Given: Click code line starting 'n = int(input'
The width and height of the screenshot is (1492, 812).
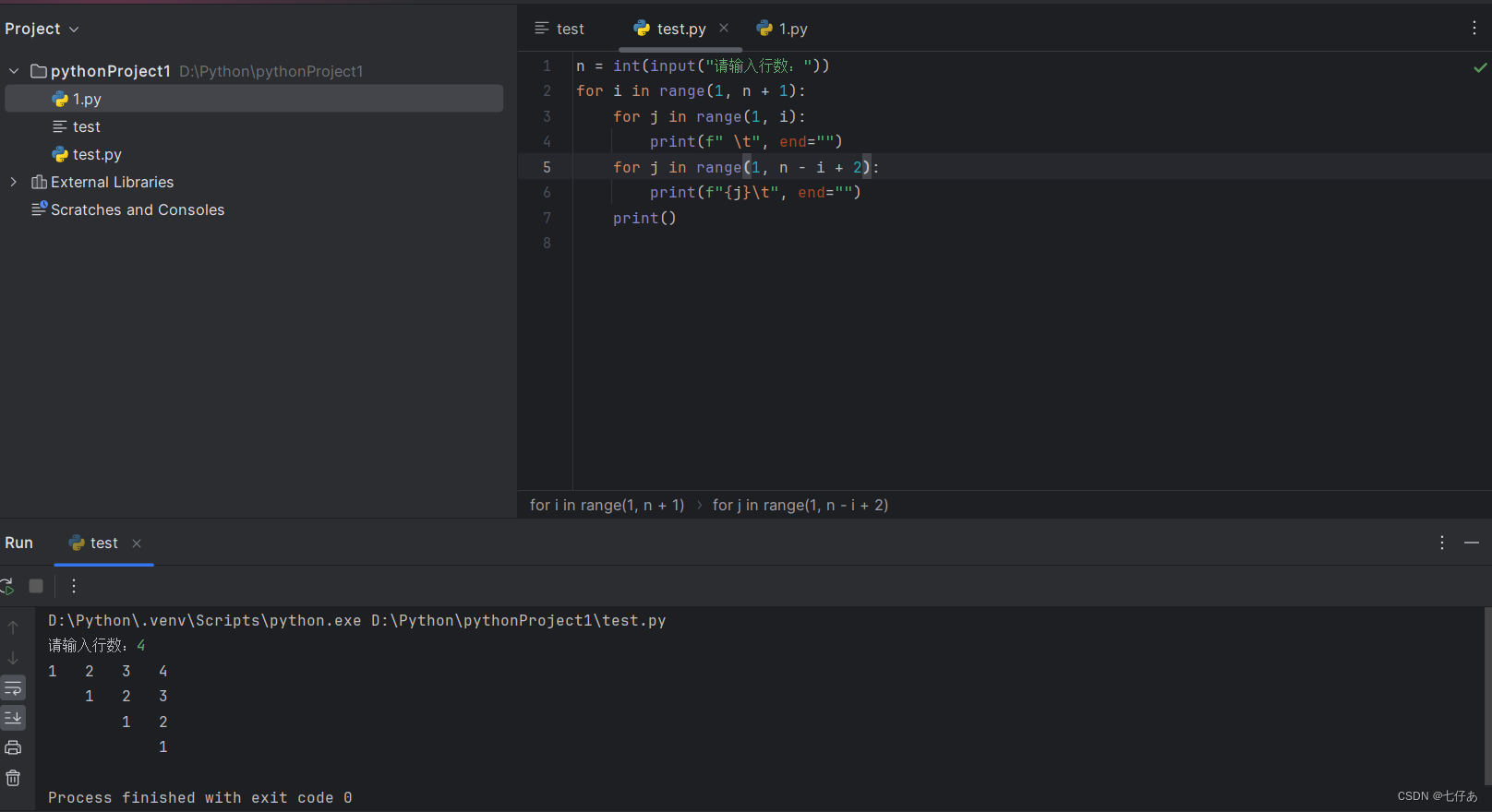Looking at the screenshot, I should pos(703,66).
